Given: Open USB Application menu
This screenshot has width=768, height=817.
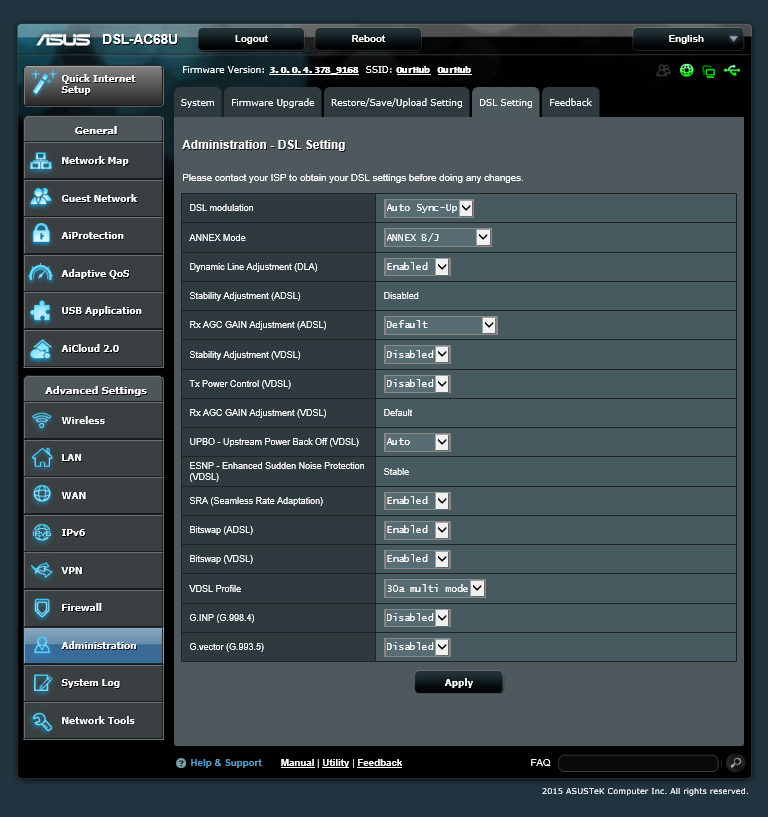Looking at the screenshot, I should click(x=94, y=311).
